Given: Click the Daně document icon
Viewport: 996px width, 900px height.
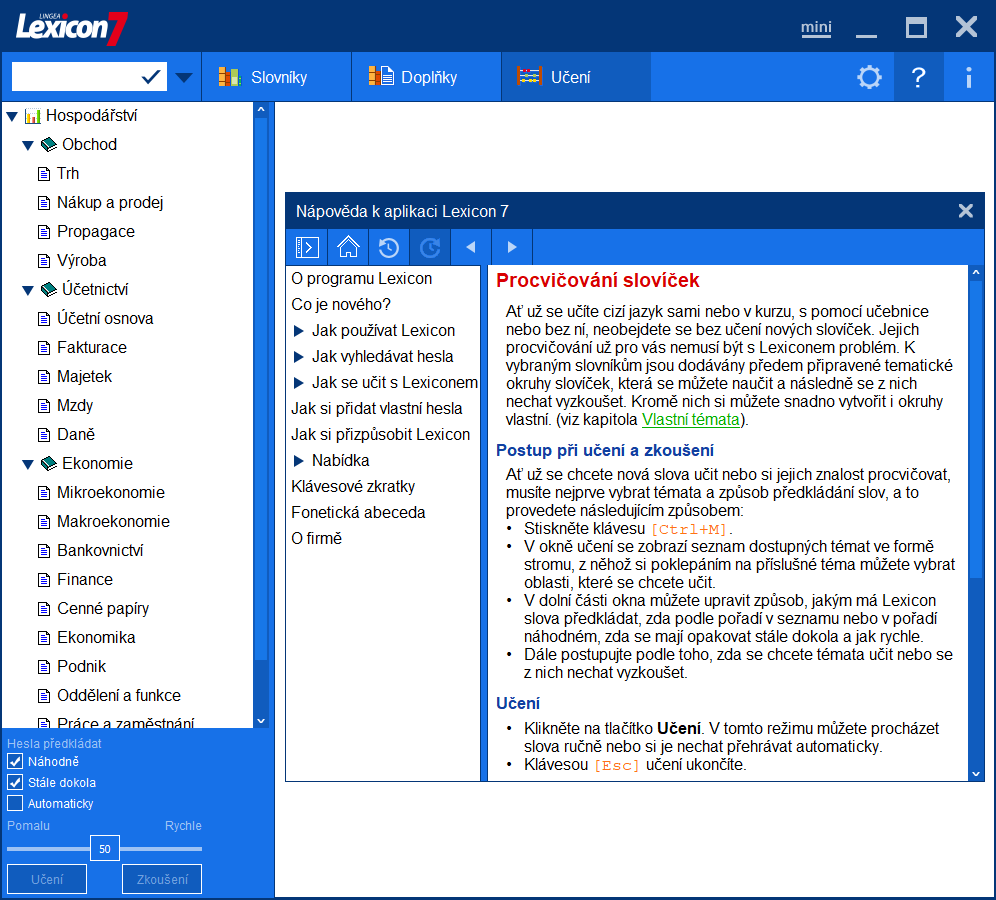Looking at the screenshot, I should 44,435.
